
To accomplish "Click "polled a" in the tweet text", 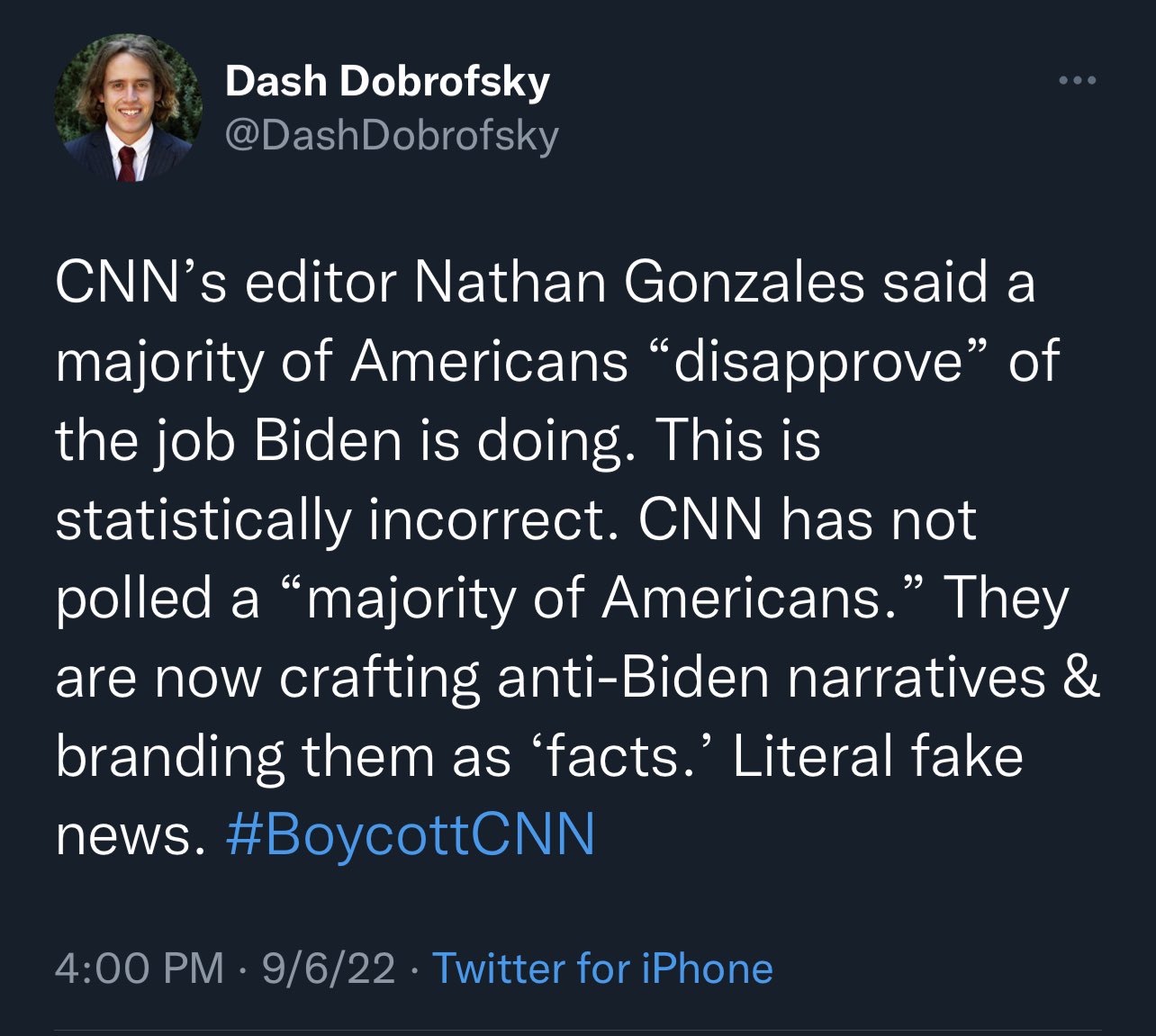I will coord(158,599).
